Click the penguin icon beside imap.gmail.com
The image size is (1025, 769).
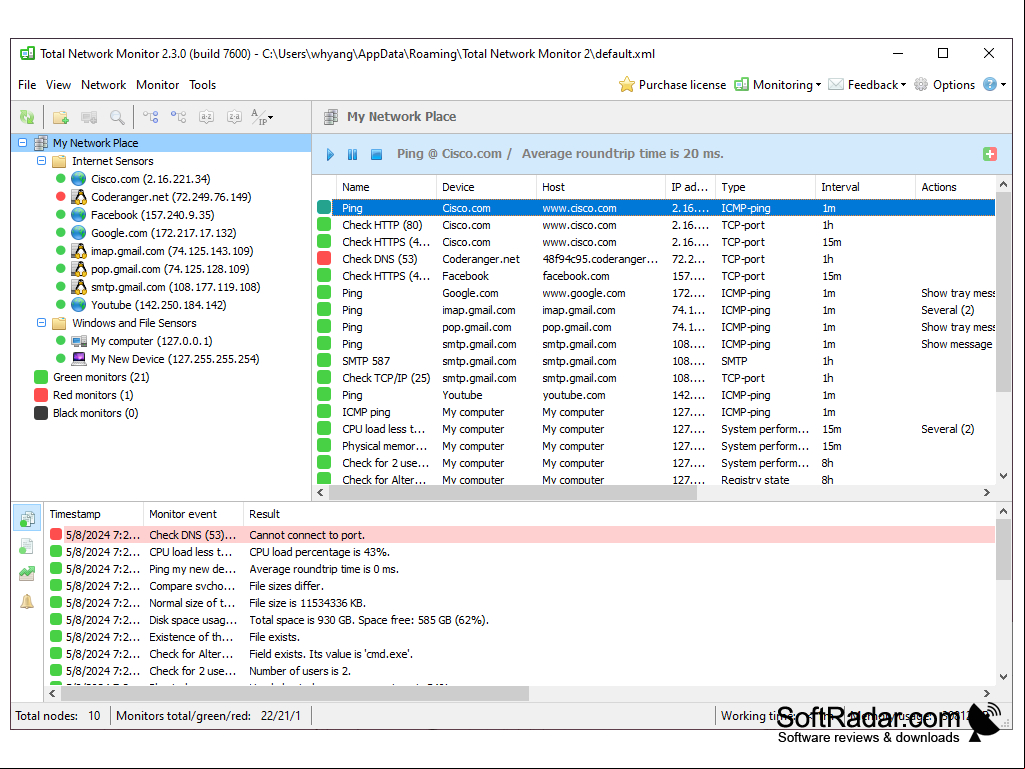[79, 251]
